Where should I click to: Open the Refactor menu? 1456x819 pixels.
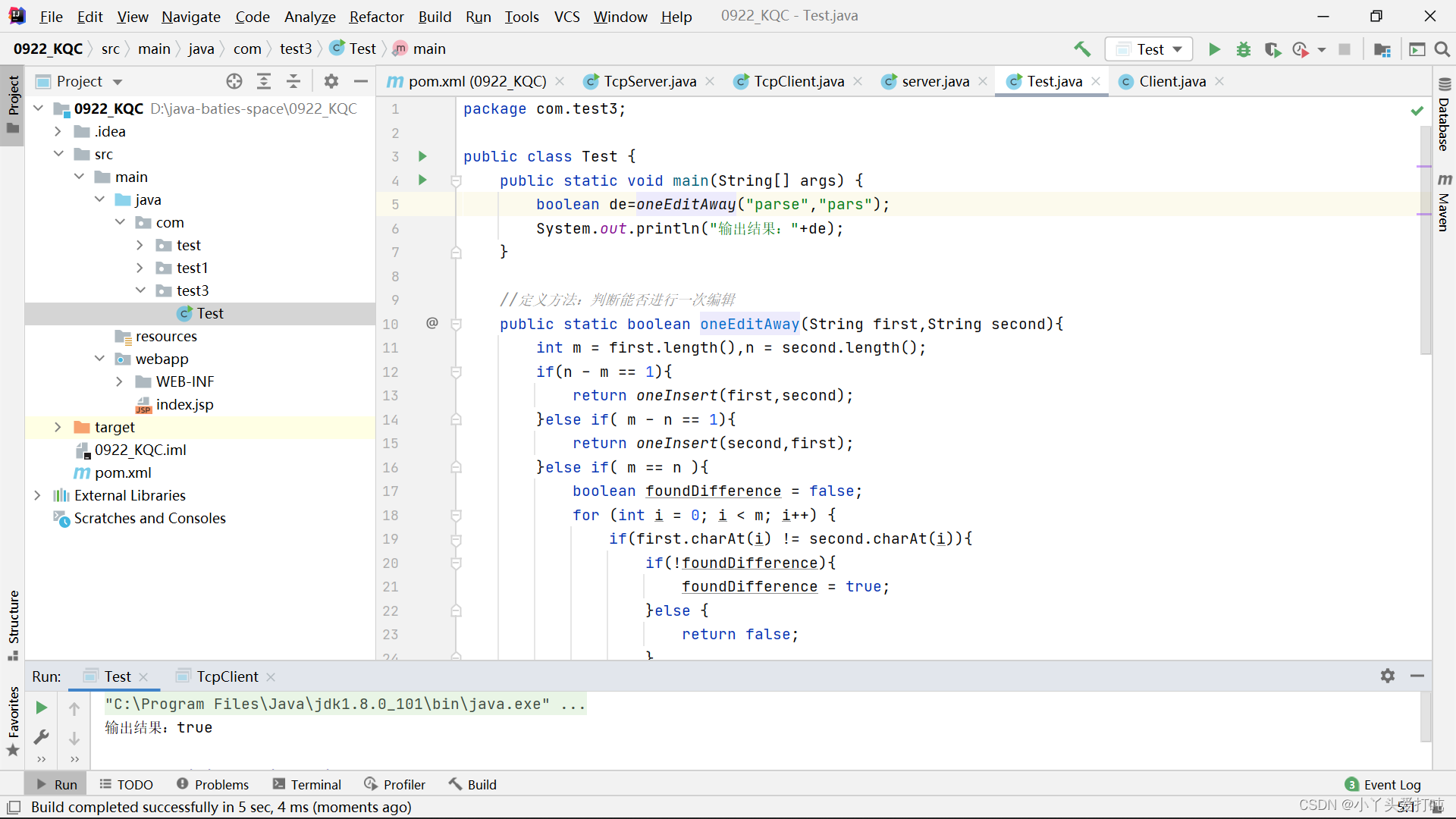tap(376, 17)
